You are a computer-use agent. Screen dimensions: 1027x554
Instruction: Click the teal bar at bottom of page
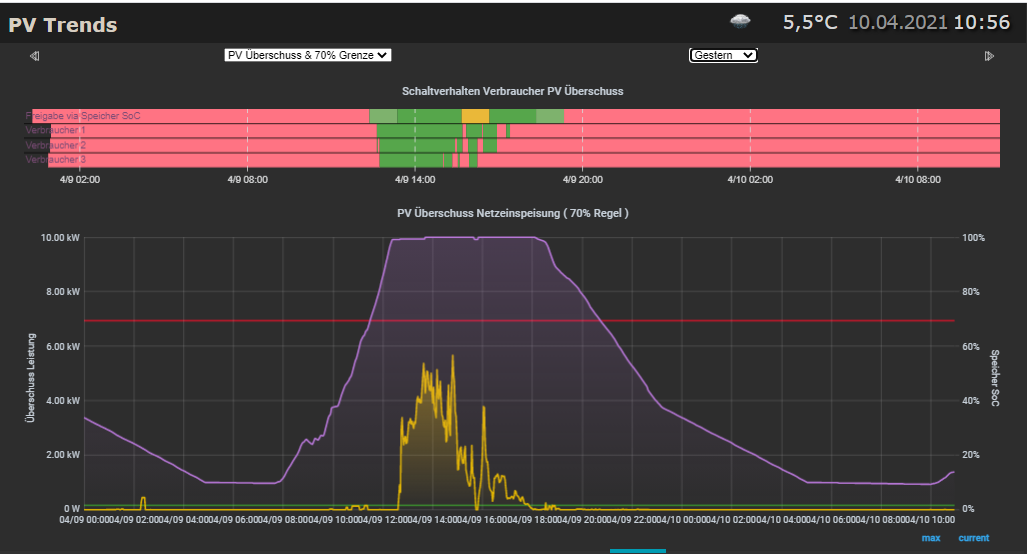pyautogui.click(x=638, y=551)
